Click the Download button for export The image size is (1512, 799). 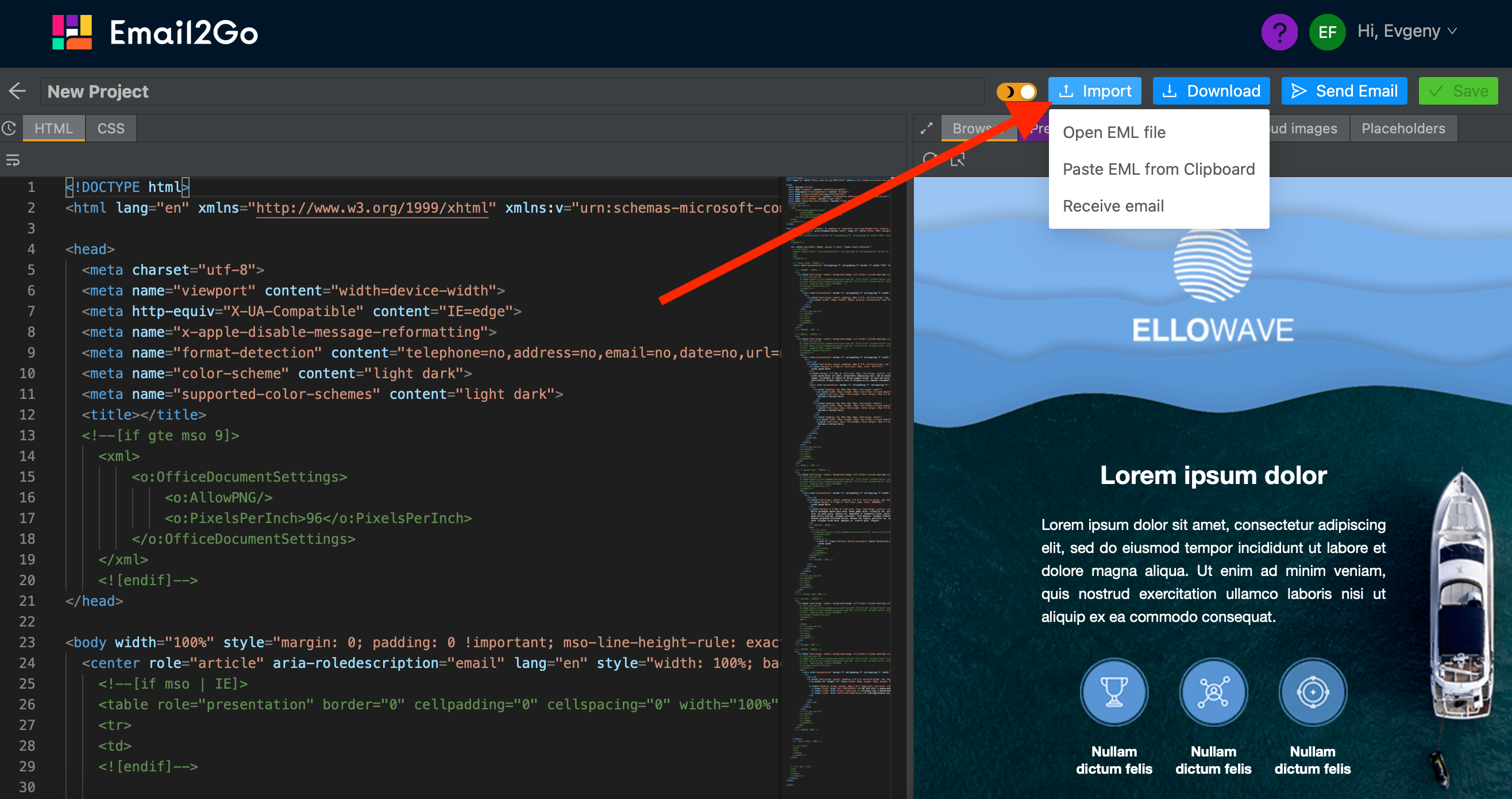1213,91
